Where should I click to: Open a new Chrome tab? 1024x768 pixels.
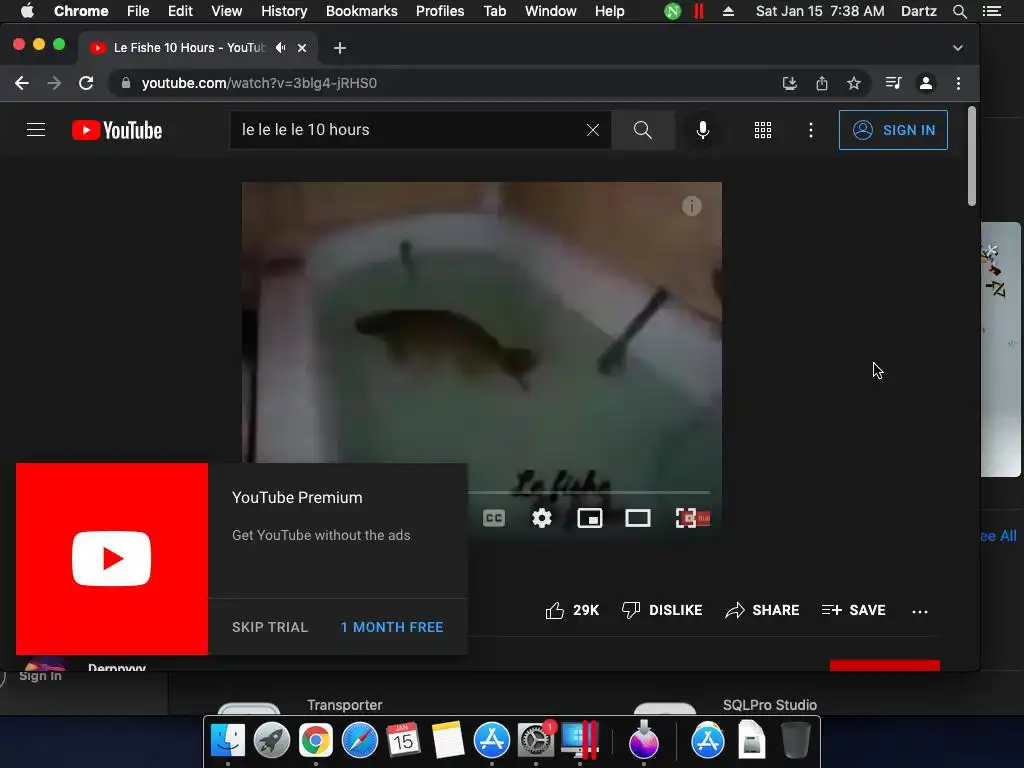pos(340,48)
